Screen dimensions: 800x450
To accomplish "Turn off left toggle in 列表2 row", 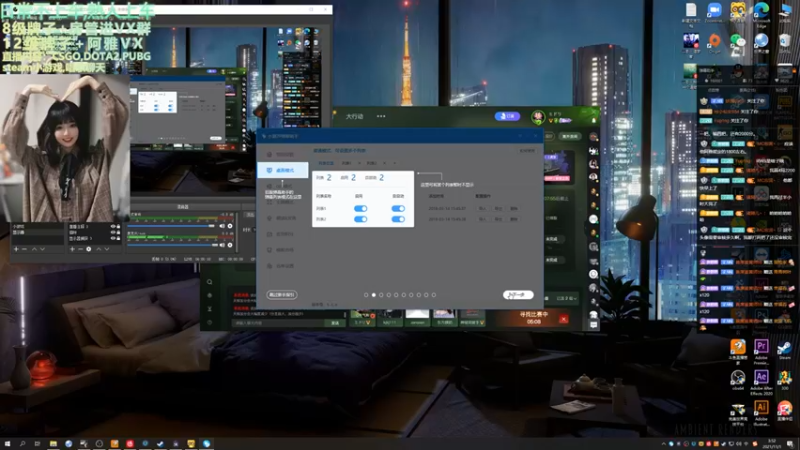I will [x=360, y=219].
